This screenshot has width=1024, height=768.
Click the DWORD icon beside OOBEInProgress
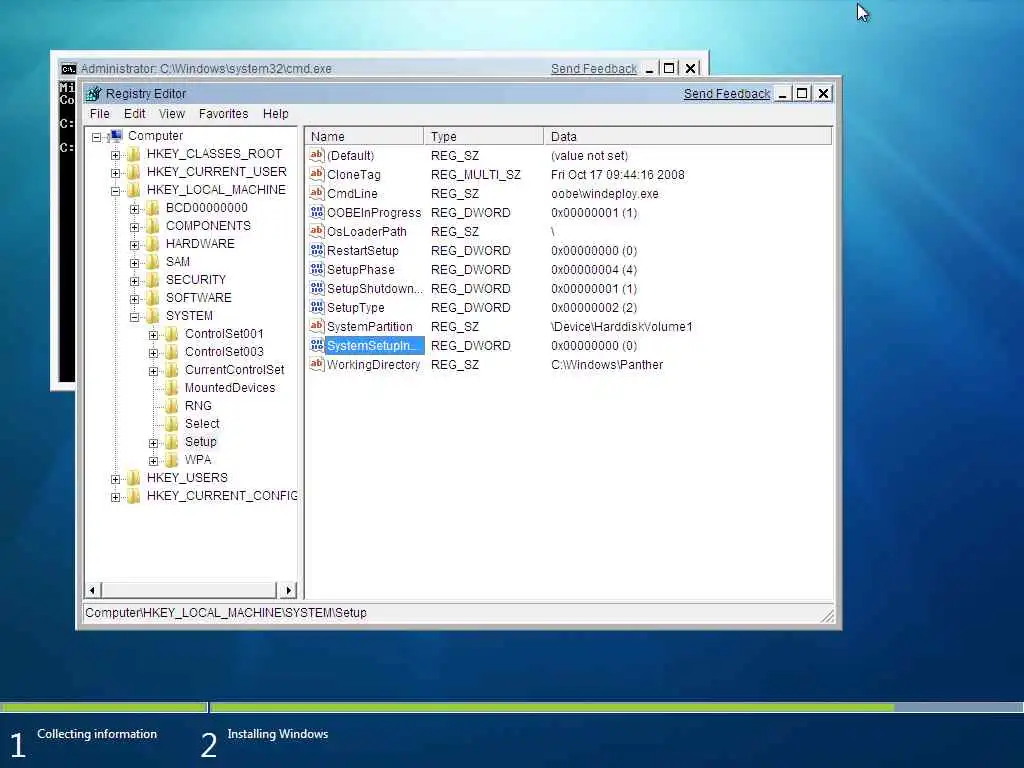click(x=317, y=212)
